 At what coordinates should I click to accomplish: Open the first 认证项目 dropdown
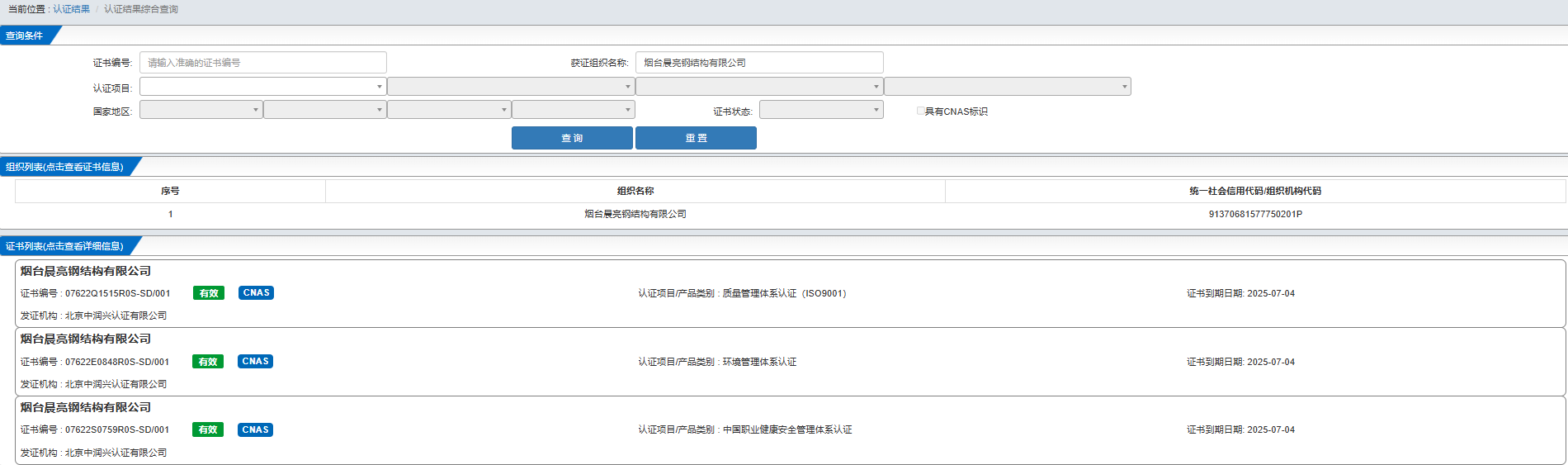point(263,87)
